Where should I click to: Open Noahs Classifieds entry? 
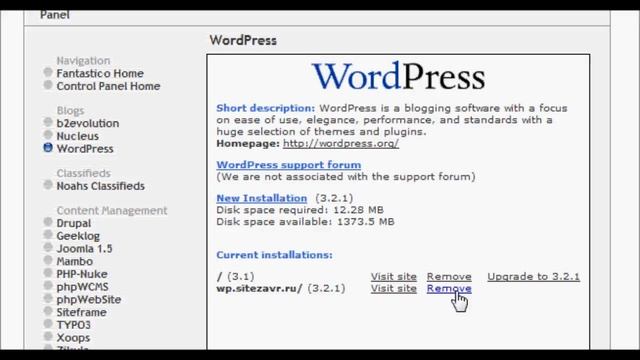[x=100, y=186]
